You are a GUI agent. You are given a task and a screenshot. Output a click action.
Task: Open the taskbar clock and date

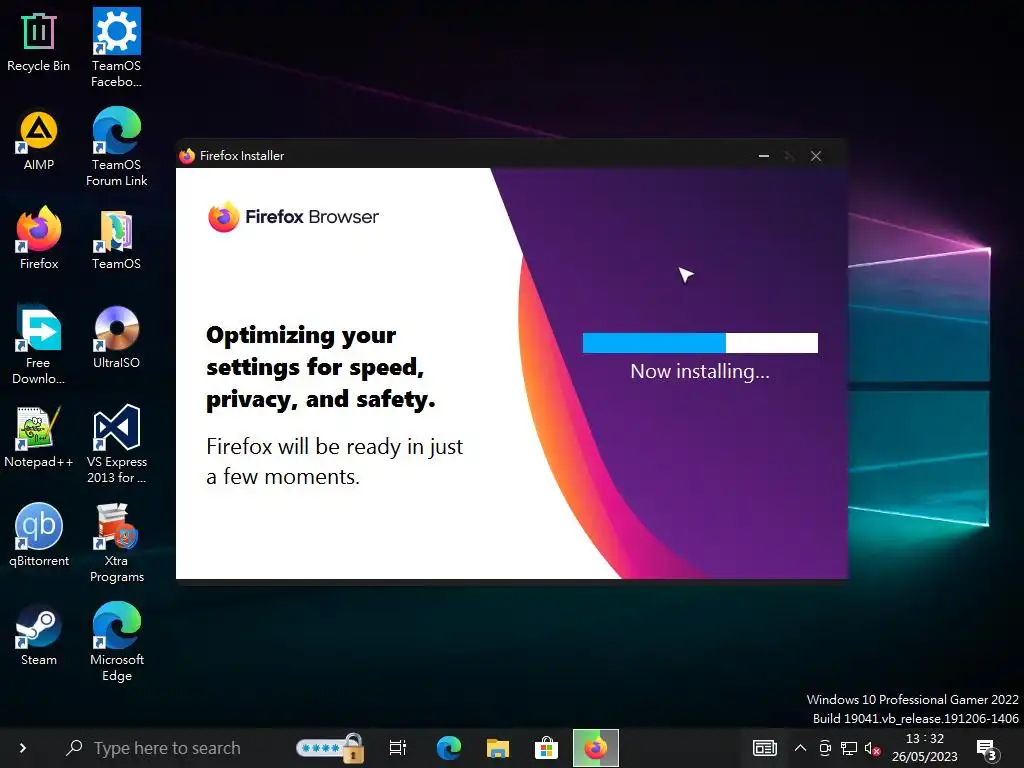click(x=925, y=748)
